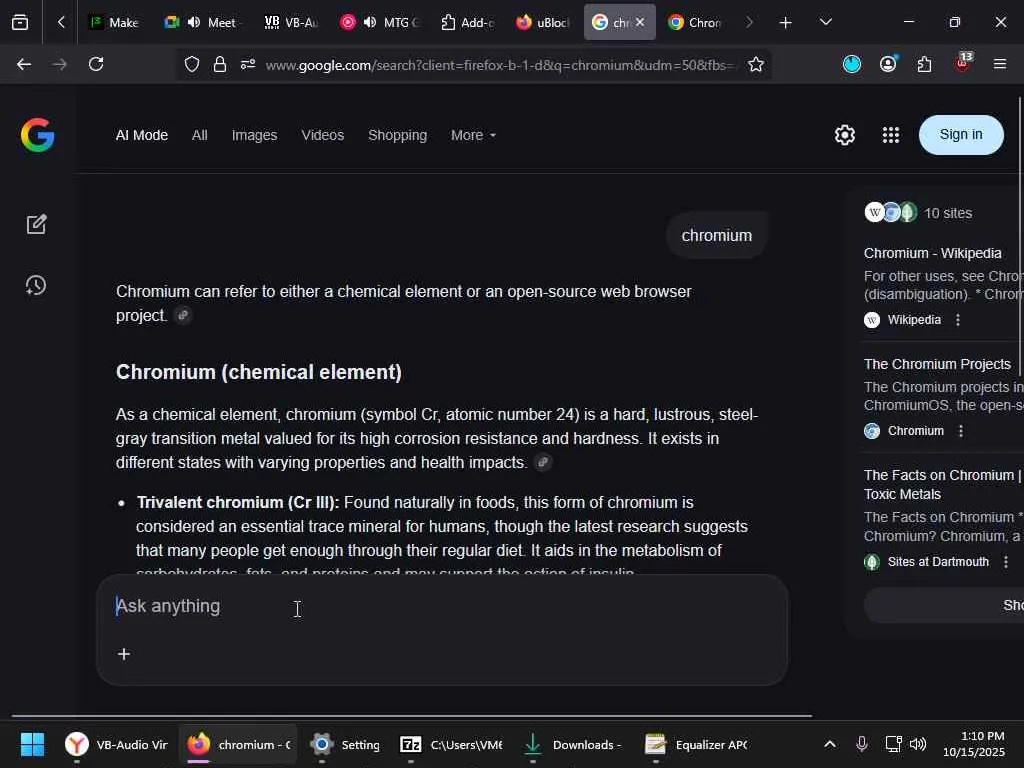Select the All search tab
This screenshot has width=1024, height=768.
pos(199,135)
